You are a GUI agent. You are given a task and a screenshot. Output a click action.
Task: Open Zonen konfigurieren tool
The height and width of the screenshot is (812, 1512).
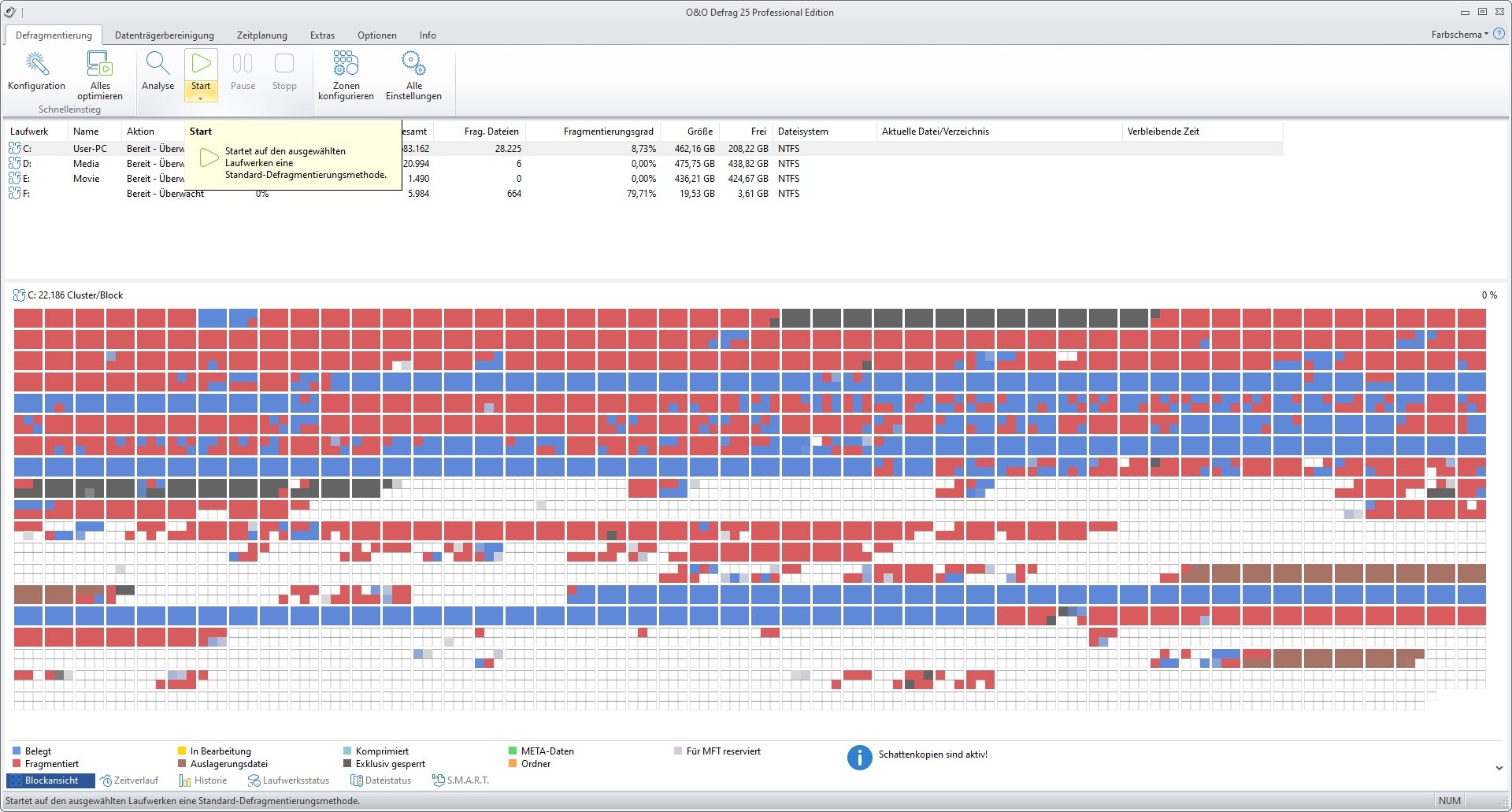point(346,64)
